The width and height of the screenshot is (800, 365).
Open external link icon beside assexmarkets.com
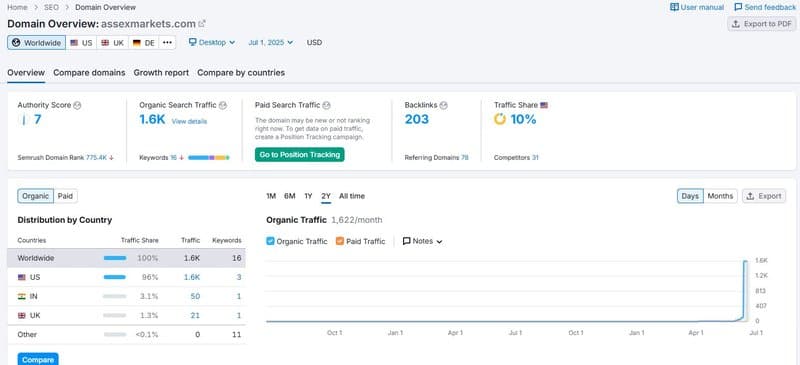[202, 23]
